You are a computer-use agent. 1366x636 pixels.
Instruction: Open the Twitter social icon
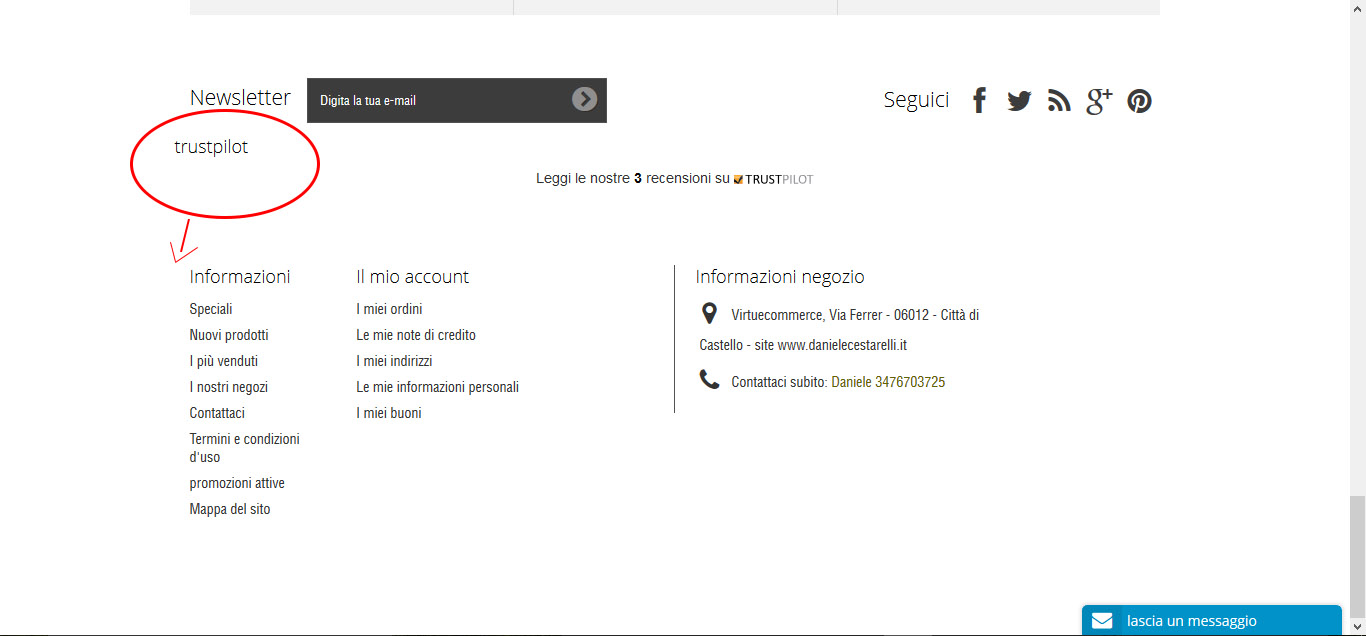click(x=1019, y=100)
